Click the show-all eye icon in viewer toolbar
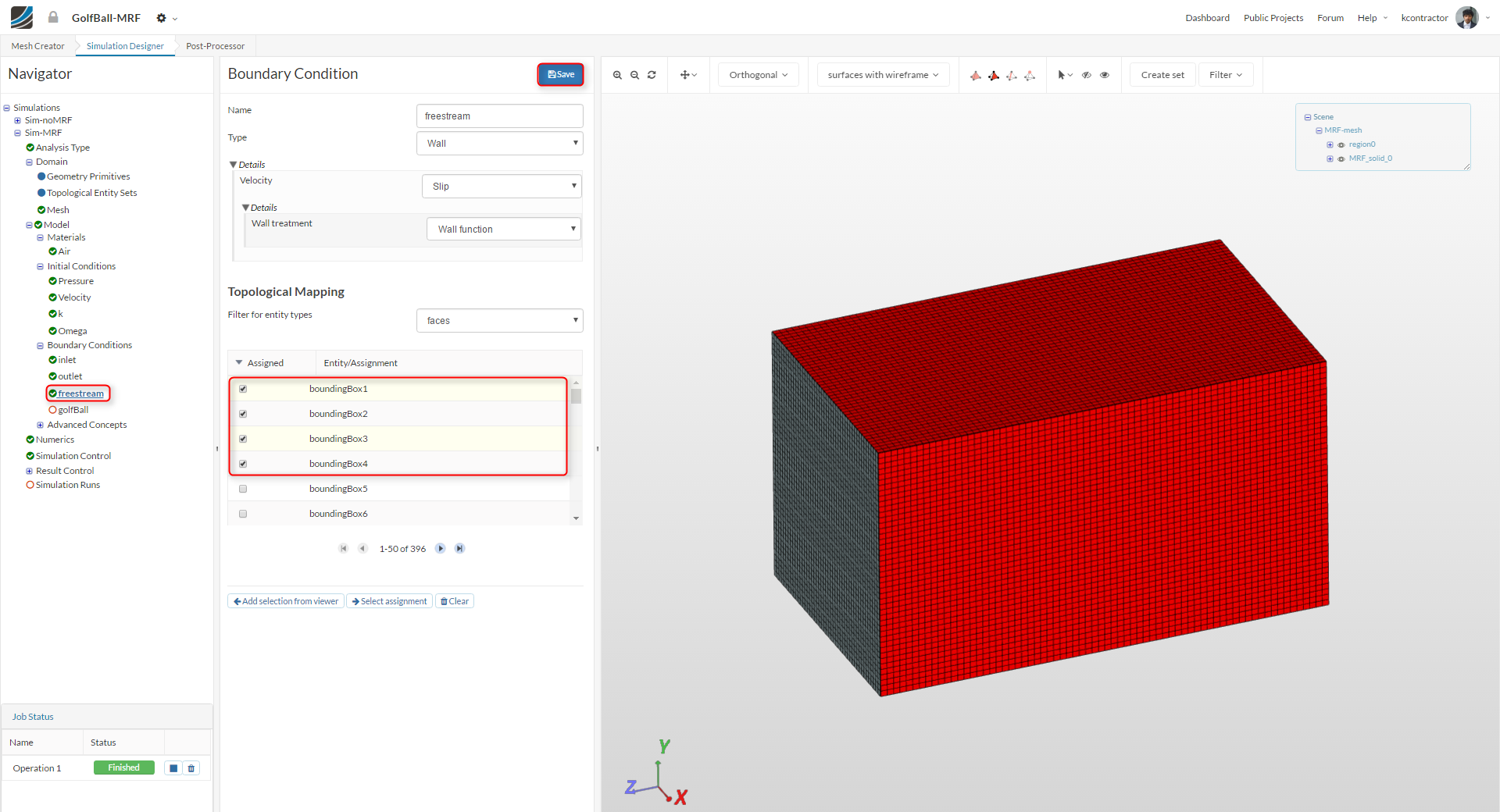This screenshot has height=812, width=1500. [1105, 75]
